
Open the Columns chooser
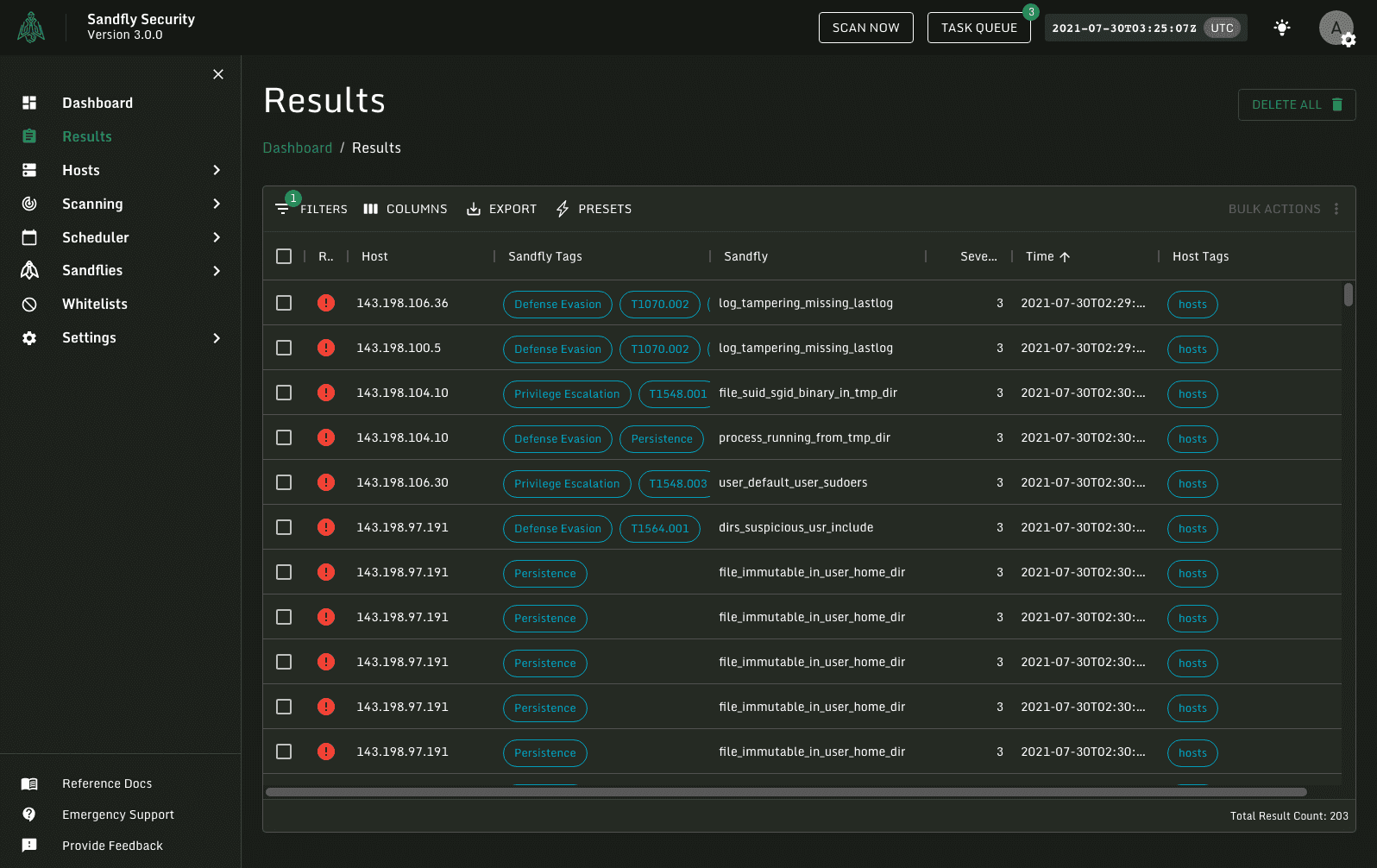(x=406, y=209)
